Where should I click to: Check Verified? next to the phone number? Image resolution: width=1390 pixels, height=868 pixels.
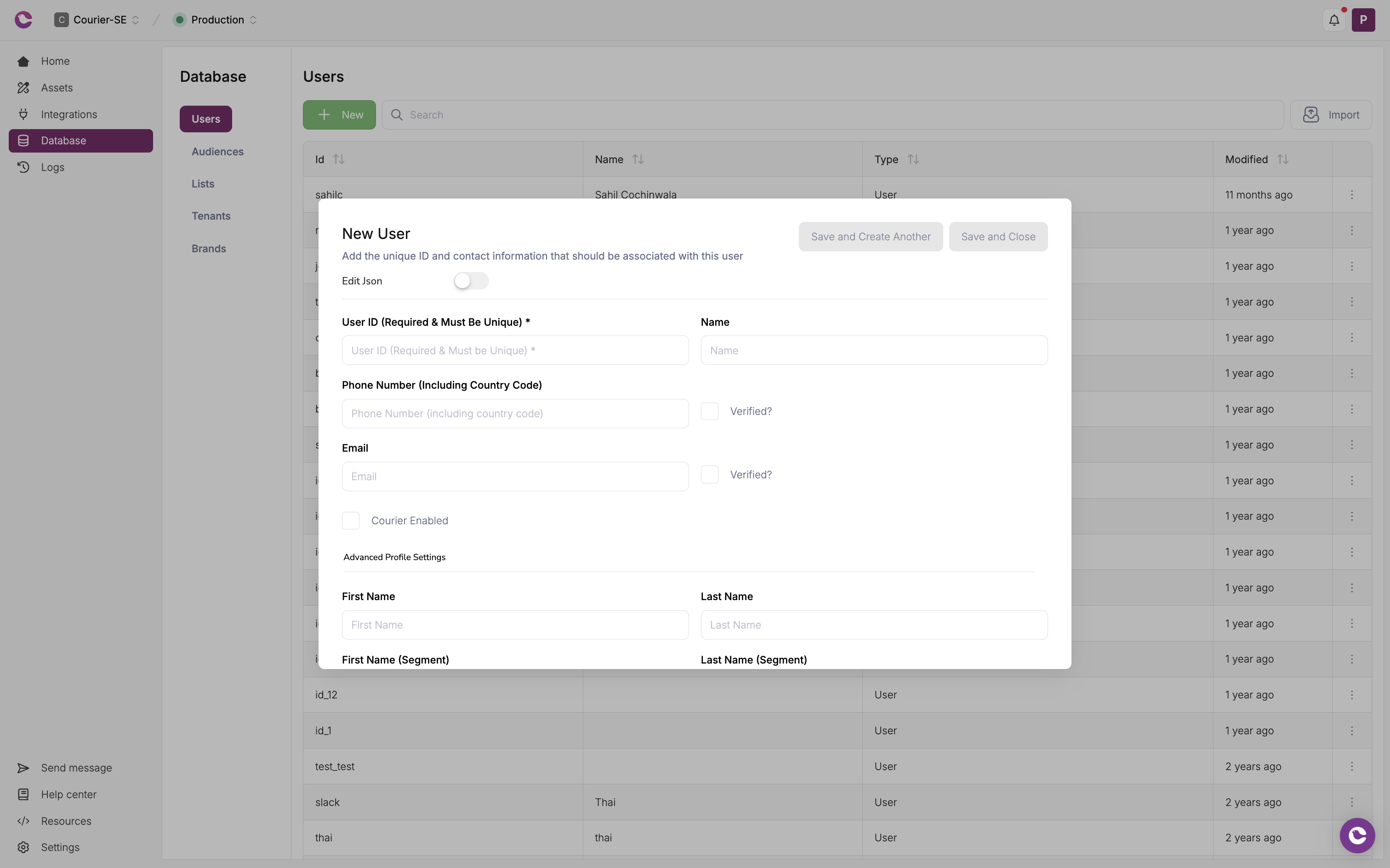click(710, 411)
